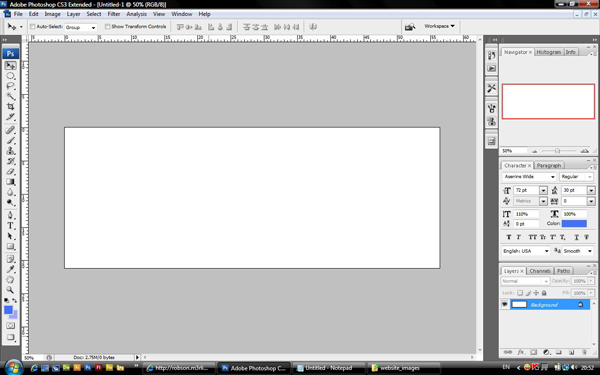Viewport: 600px width, 375px height.
Task: Select the Notes tool
Action: 11,259
